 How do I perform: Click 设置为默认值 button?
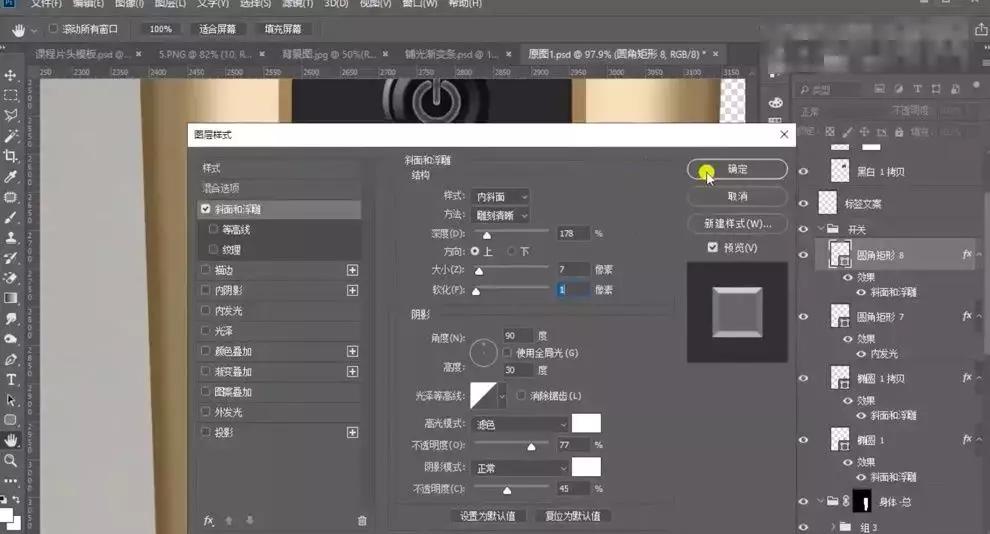tap(487, 516)
